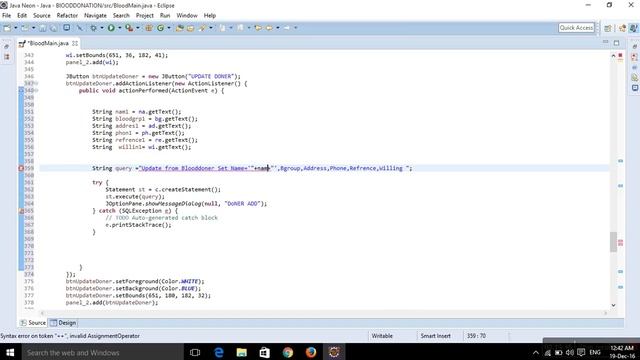This screenshot has height=360, width=640.
Task: Open the Back history dropdown arrow
Action: click(278, 28)
